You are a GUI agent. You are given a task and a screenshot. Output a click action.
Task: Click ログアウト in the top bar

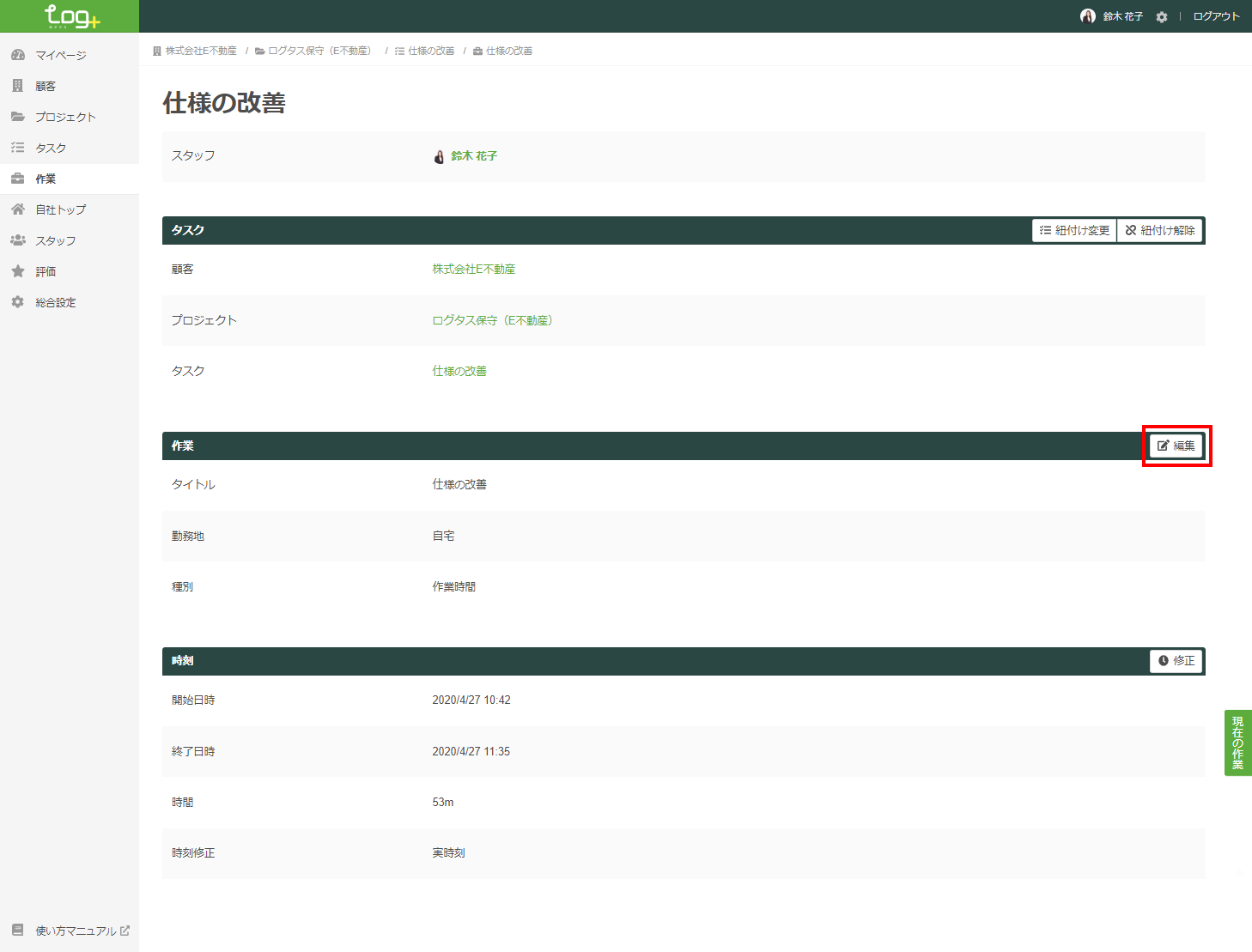(1216, 16)
